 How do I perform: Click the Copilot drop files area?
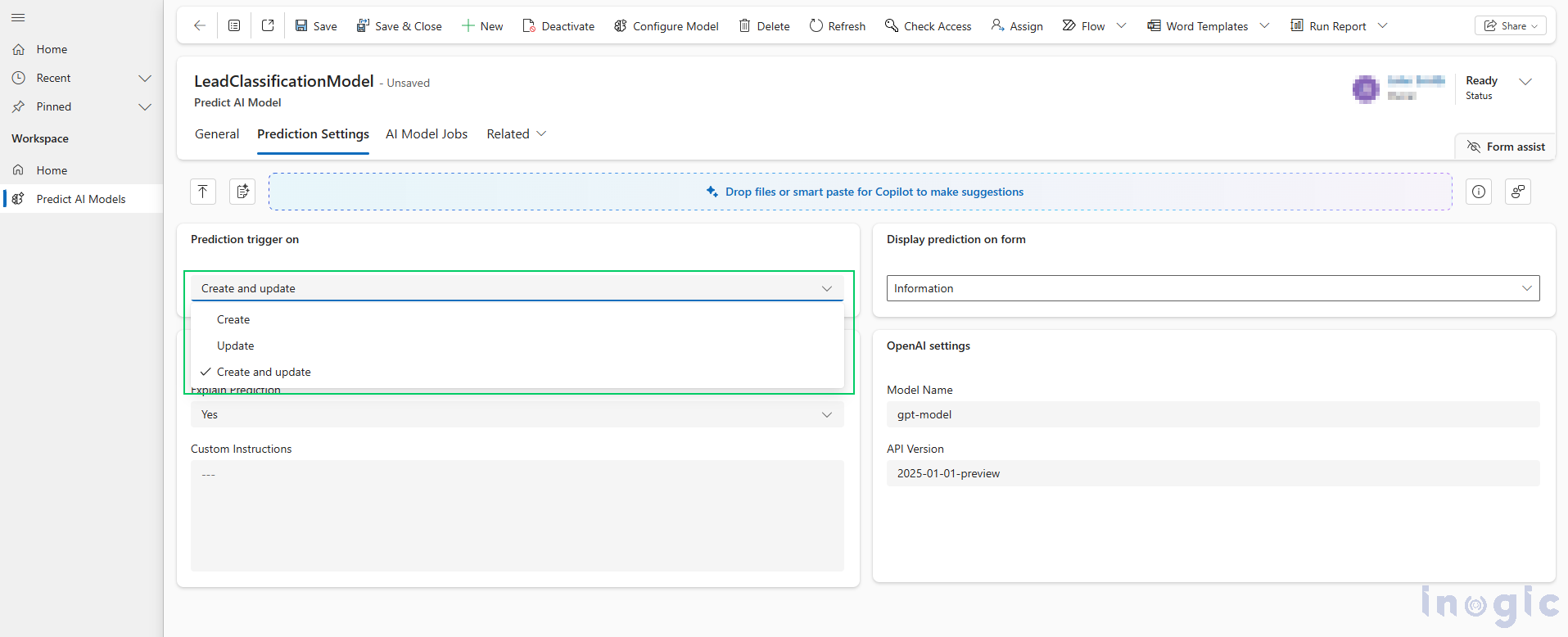click(861, 192)
